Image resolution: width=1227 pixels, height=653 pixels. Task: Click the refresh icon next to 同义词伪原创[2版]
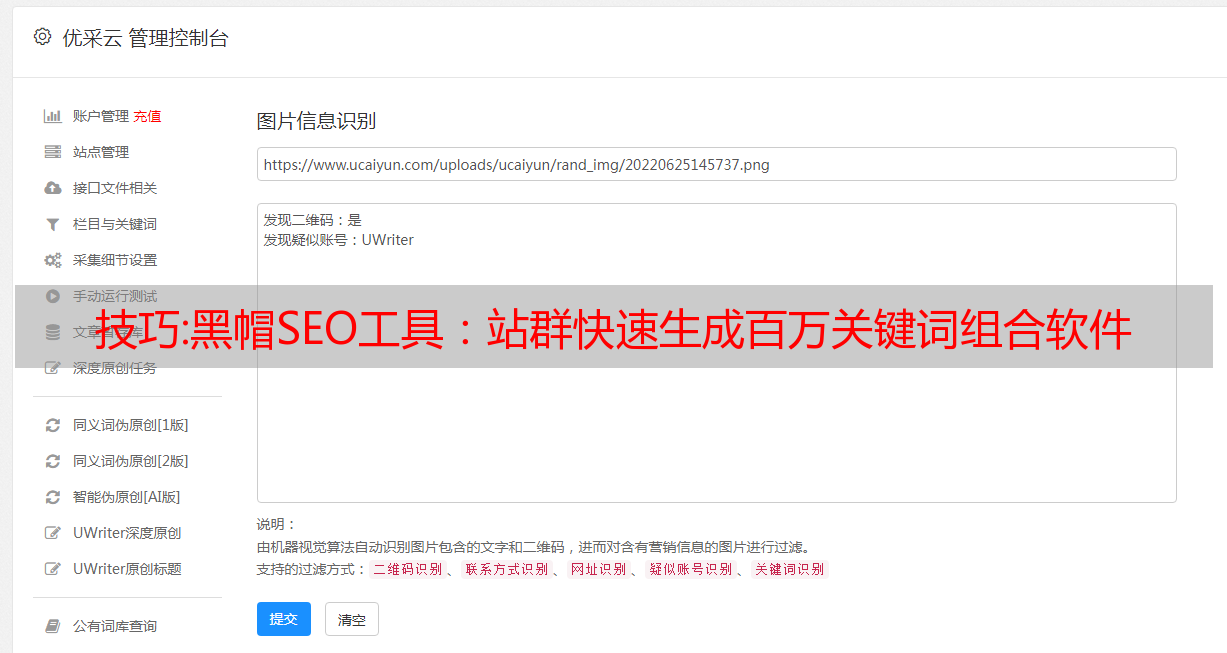pos(53,461)
